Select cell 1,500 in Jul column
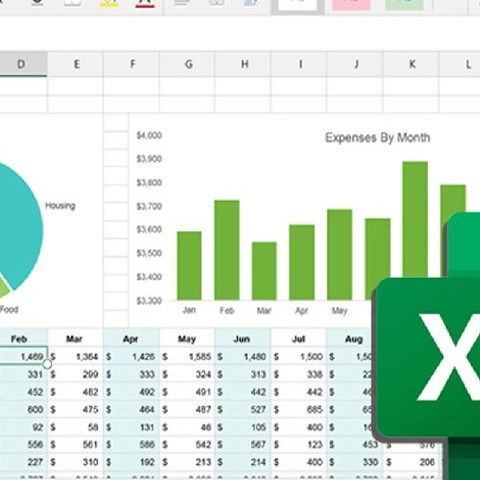Image resolution: width=480 pixels, height=480 pixels. point(299,356)
